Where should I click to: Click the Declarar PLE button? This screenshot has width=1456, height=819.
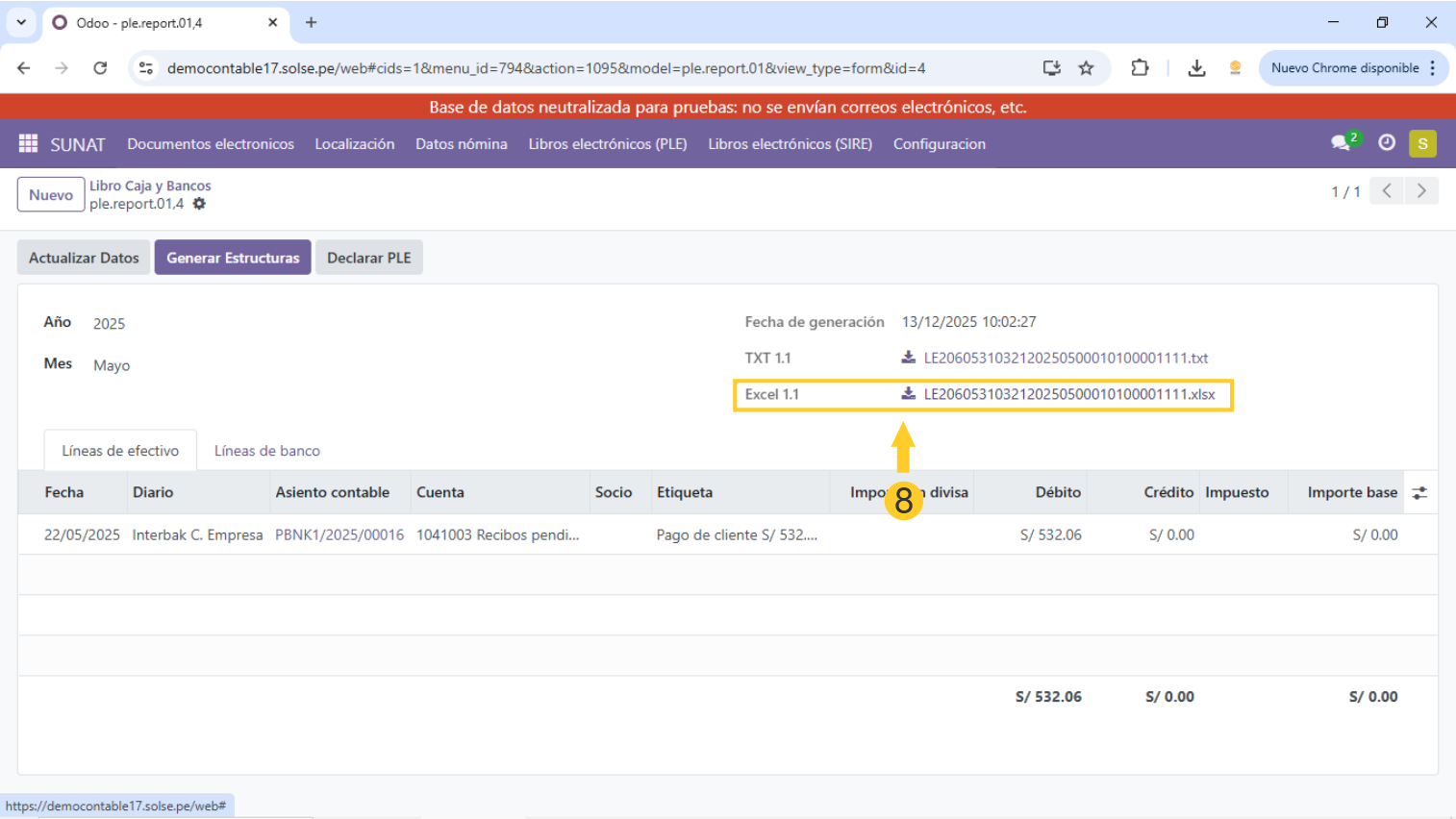click(x=368, y=258)
